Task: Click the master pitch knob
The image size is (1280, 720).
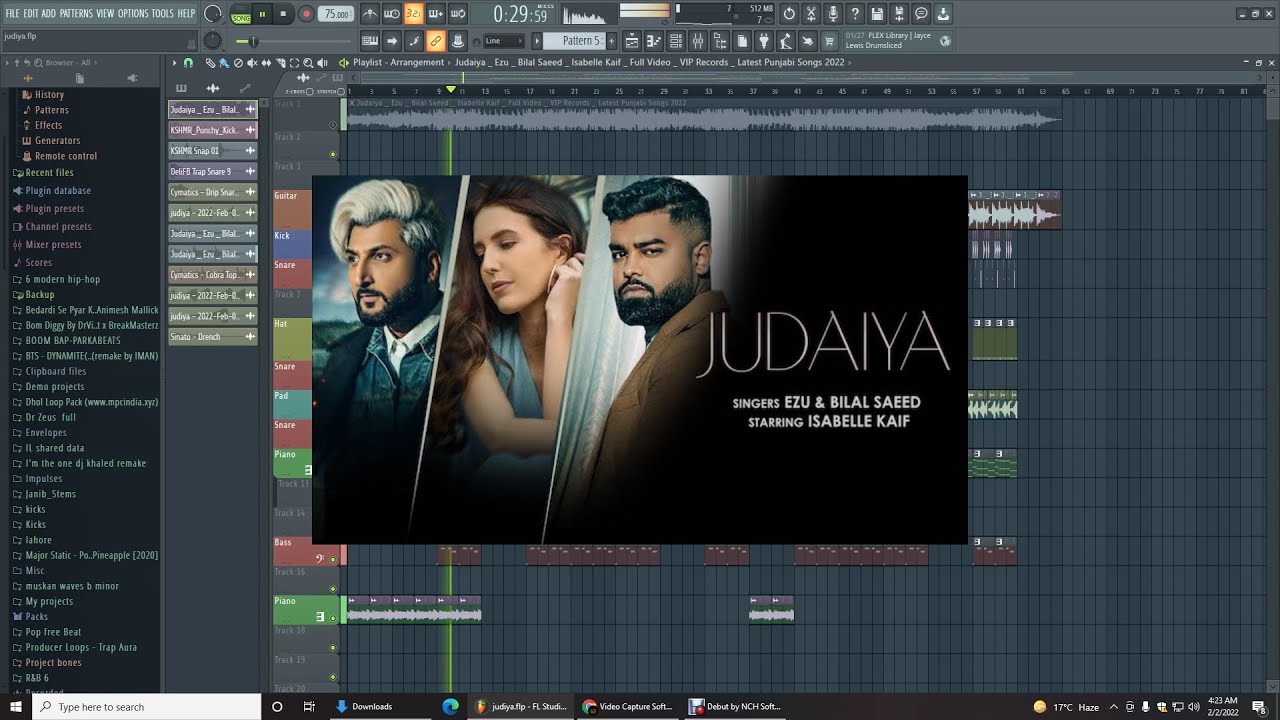Action: pyautogui.click(x=213, y=41)
